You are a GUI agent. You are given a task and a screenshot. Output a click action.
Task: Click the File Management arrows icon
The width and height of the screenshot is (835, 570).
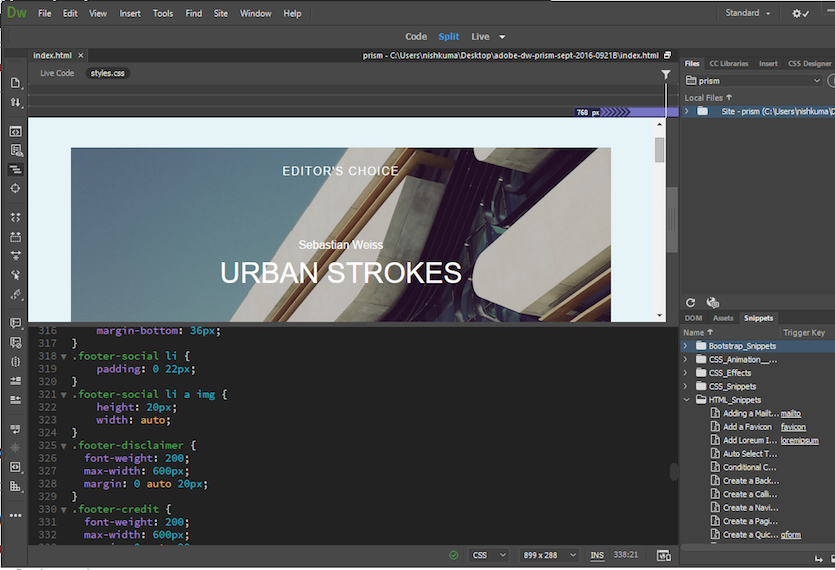pos(15,102)
